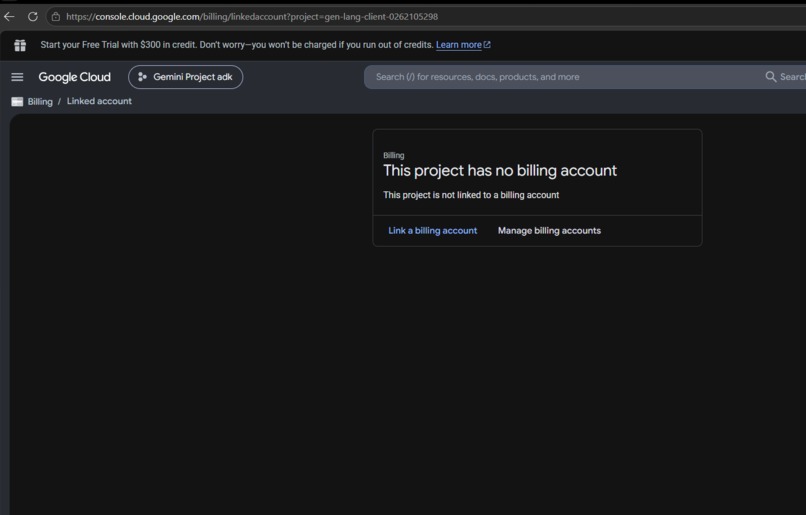Open the hamburger navigation menu
The width and height of the screenshot is (806, 515).
17,77
